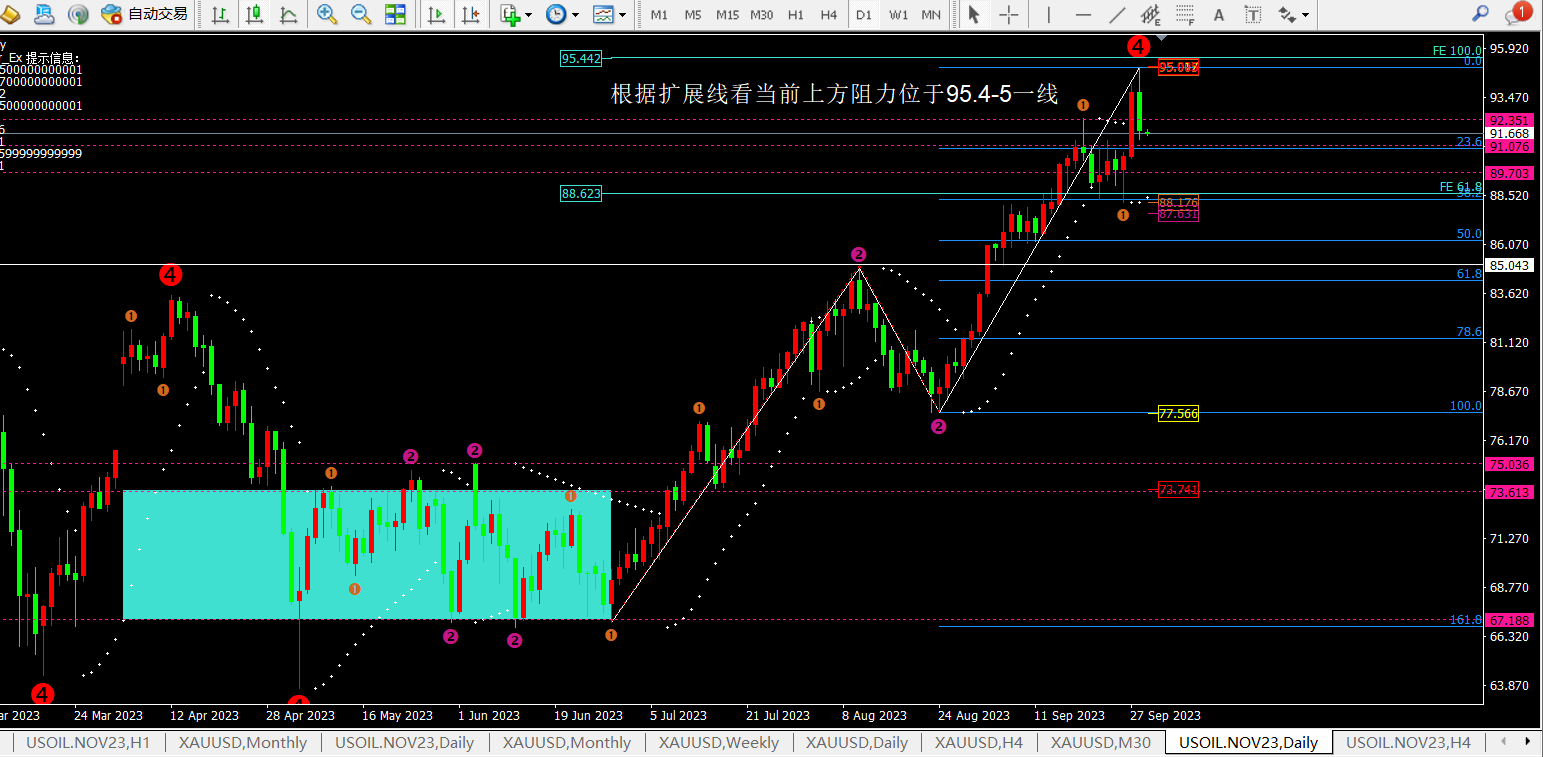
Task: Switch to XAUUSD,H4 tab
Action: (979, 743)
